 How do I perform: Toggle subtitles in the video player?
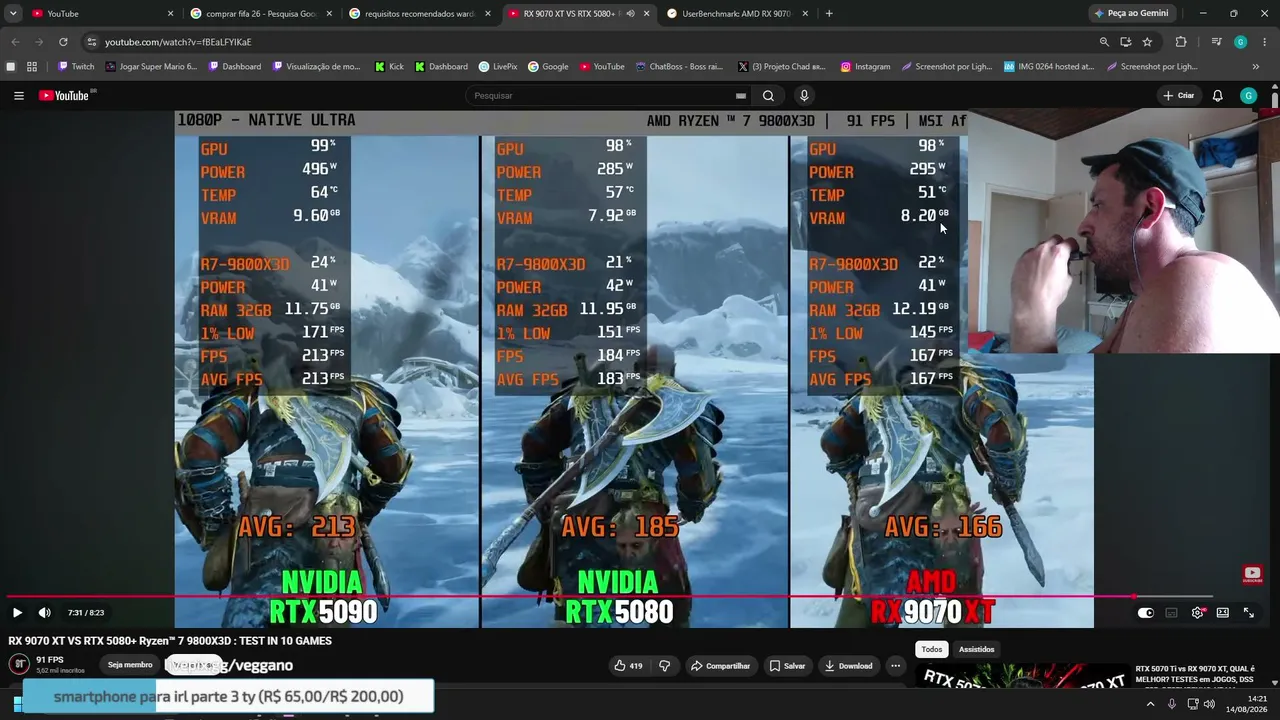point(1171,612)
